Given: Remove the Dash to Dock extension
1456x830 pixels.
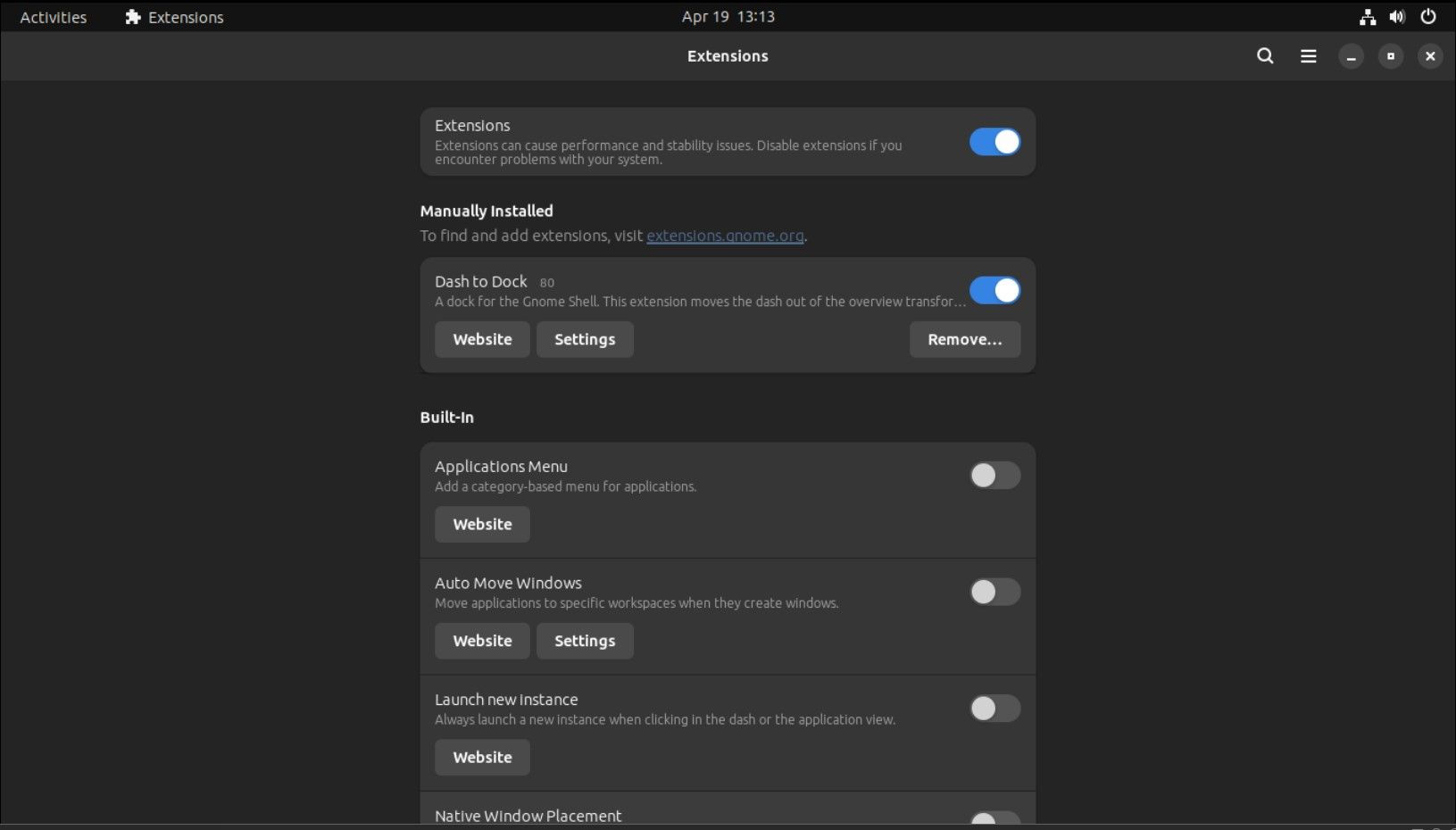Looking at the screenshot, I should (964, 339).
